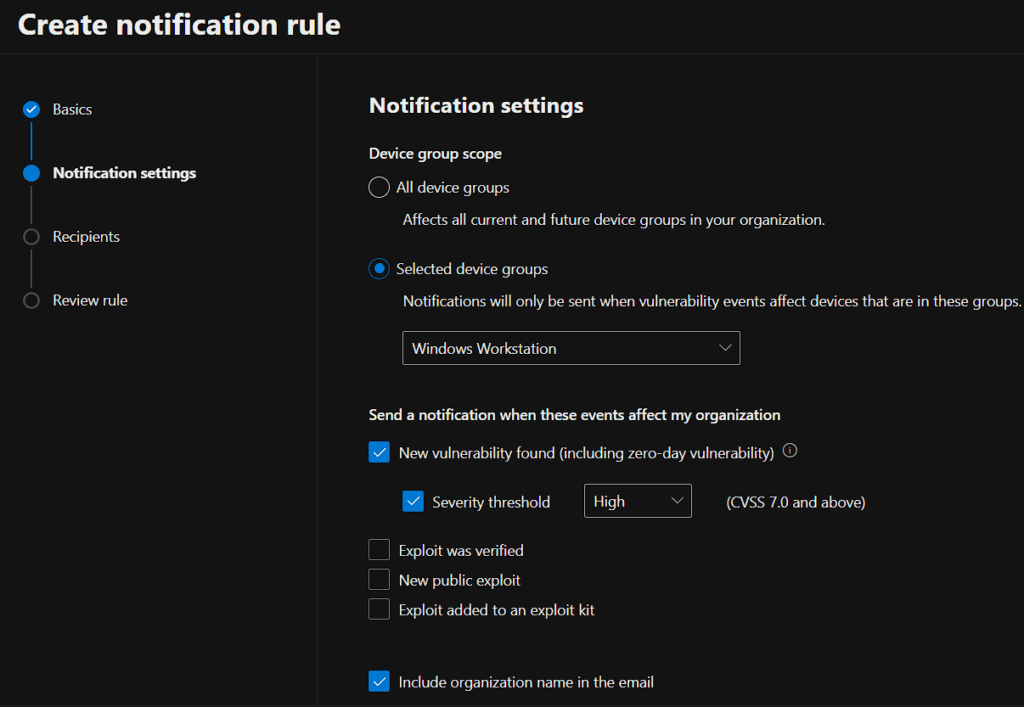
Task: Click the Basics completed step checkmark icon
Action: tap(32, 110)
